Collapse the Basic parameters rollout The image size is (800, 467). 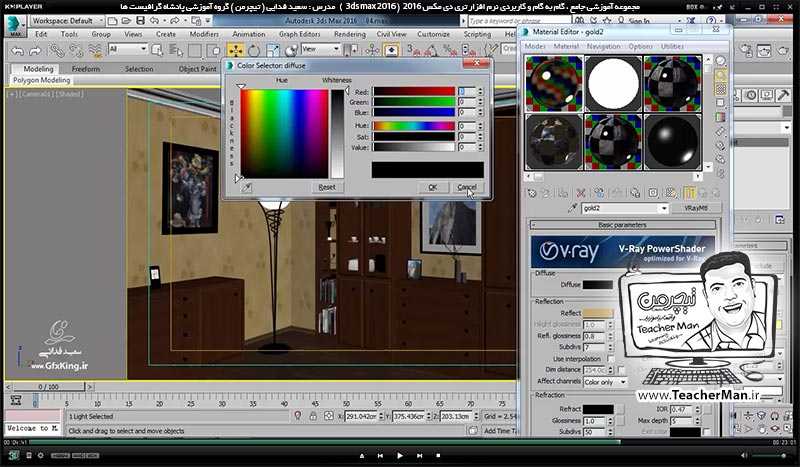point(622,225)
